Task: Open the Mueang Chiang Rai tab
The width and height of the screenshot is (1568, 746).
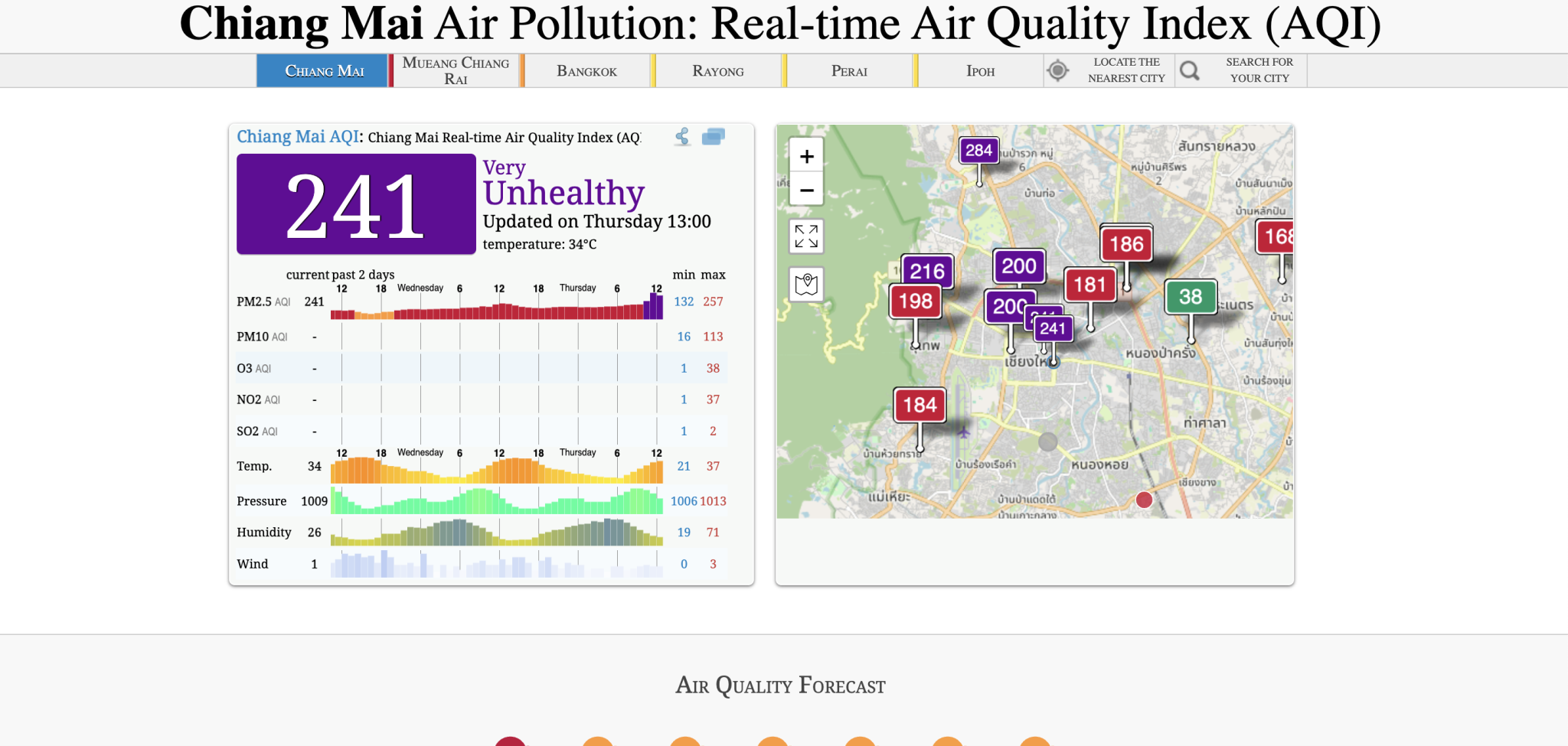Action: click(456, 71)
